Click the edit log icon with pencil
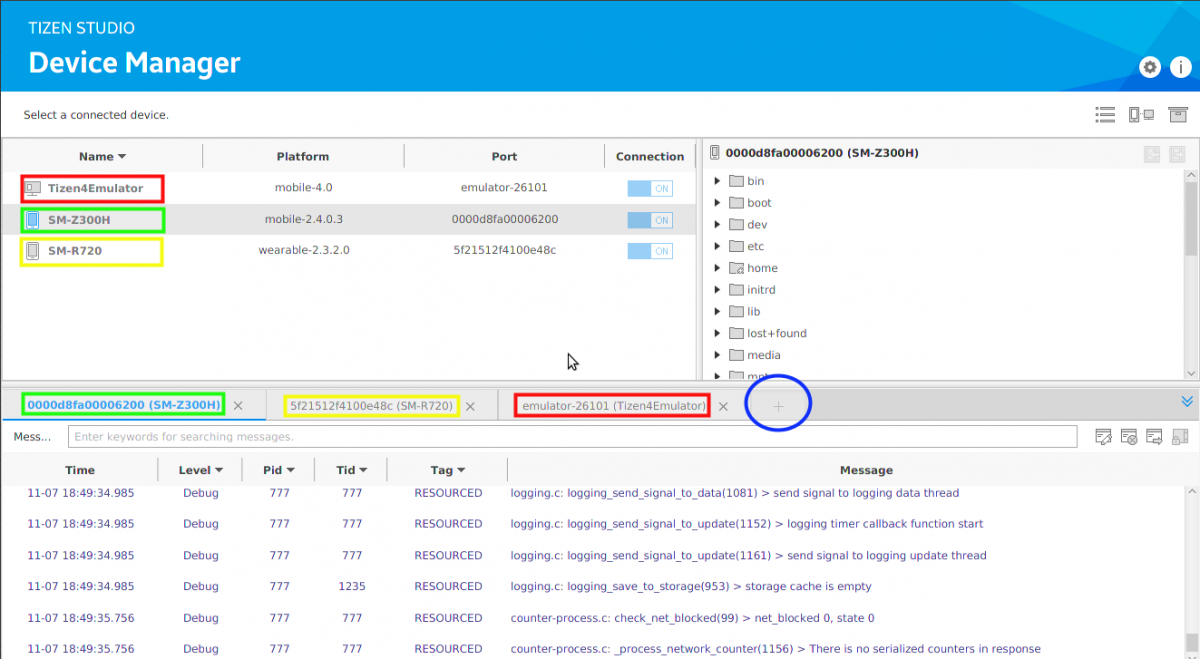Viewport: 1200px width, 659px height. [x=1103, y=437]
